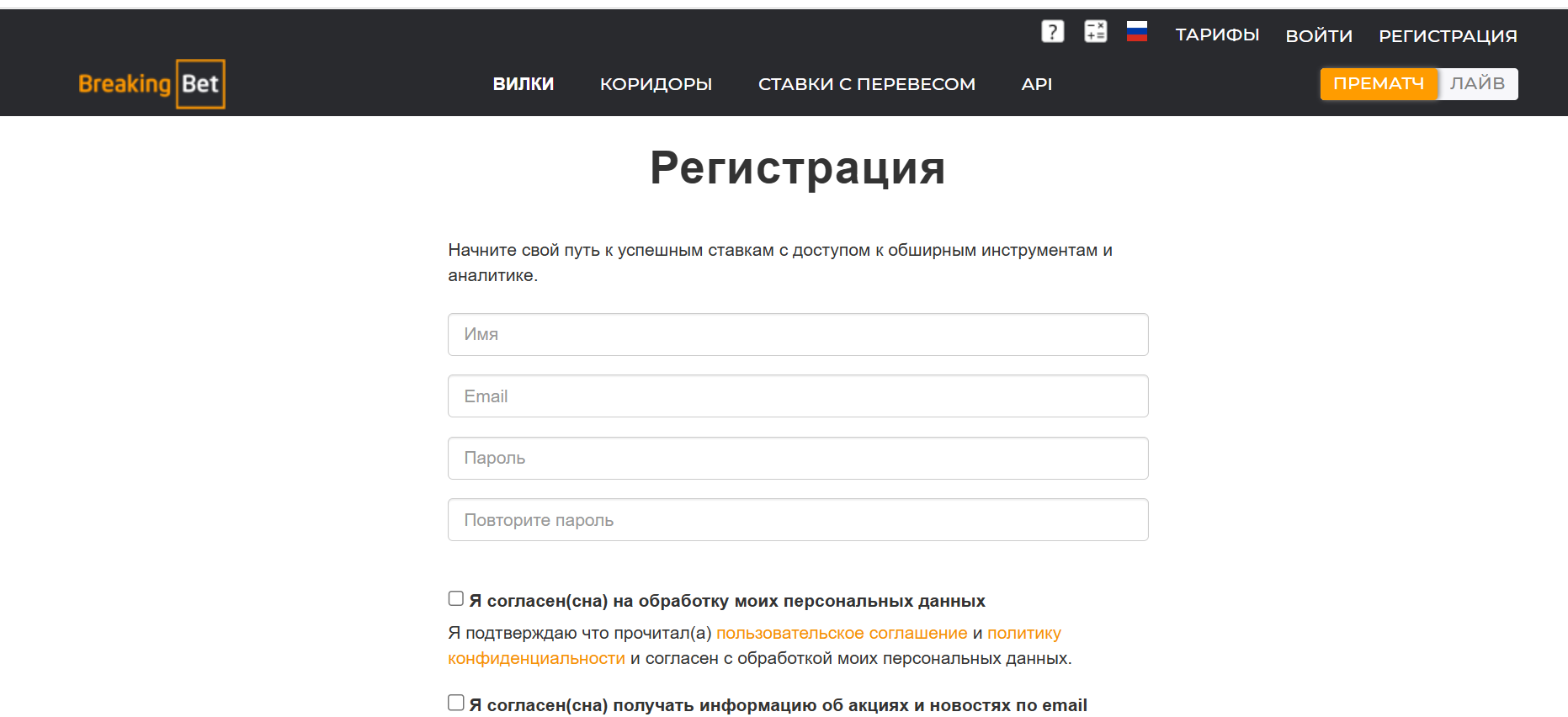Select the Пароль password field
The image size is (1568, 717).
coord(798,459)
